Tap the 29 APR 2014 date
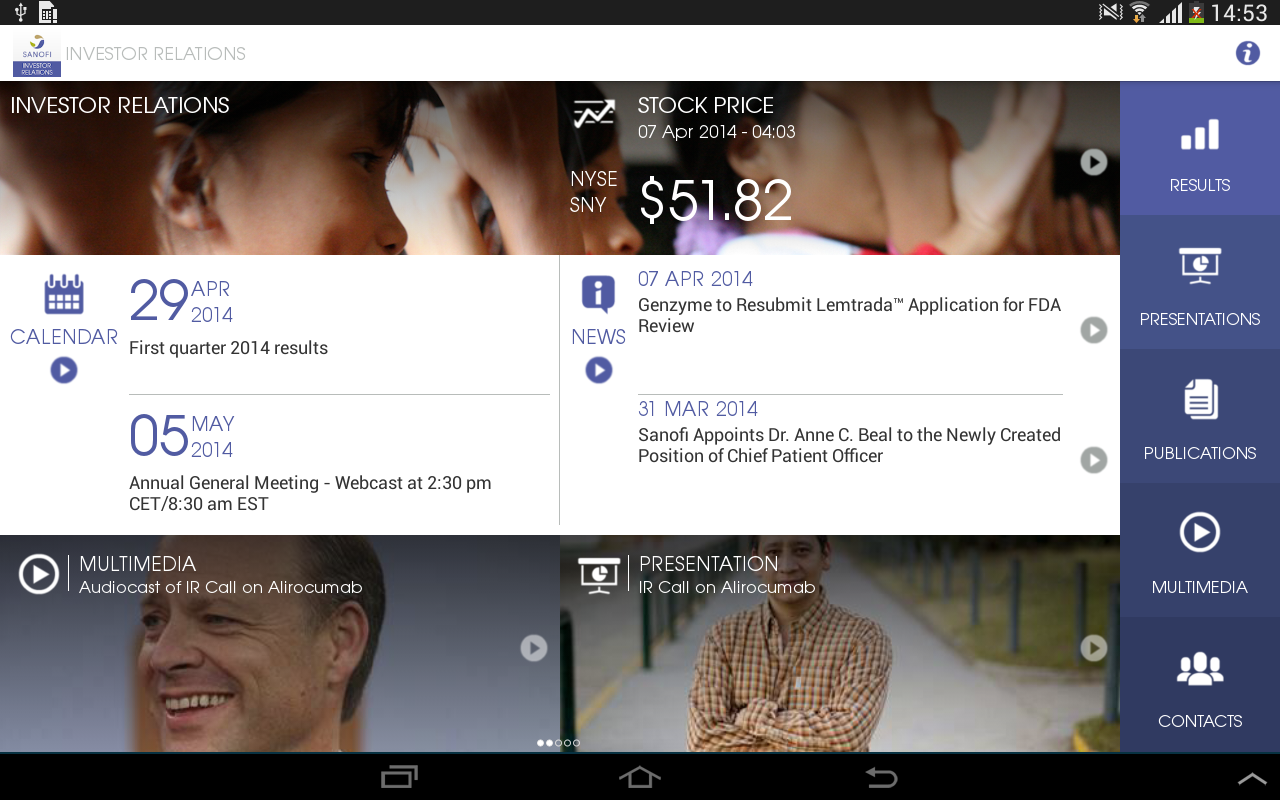The image size is (1280, 800). 181,301
